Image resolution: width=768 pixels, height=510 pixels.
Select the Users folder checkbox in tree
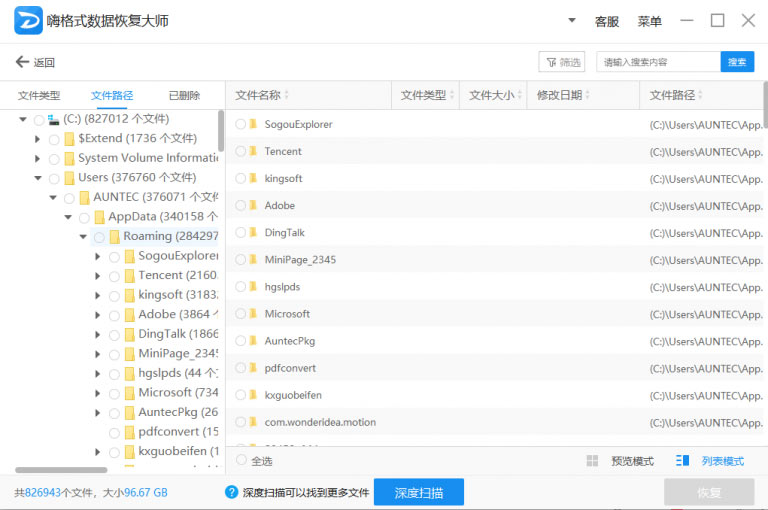point(54,178)
